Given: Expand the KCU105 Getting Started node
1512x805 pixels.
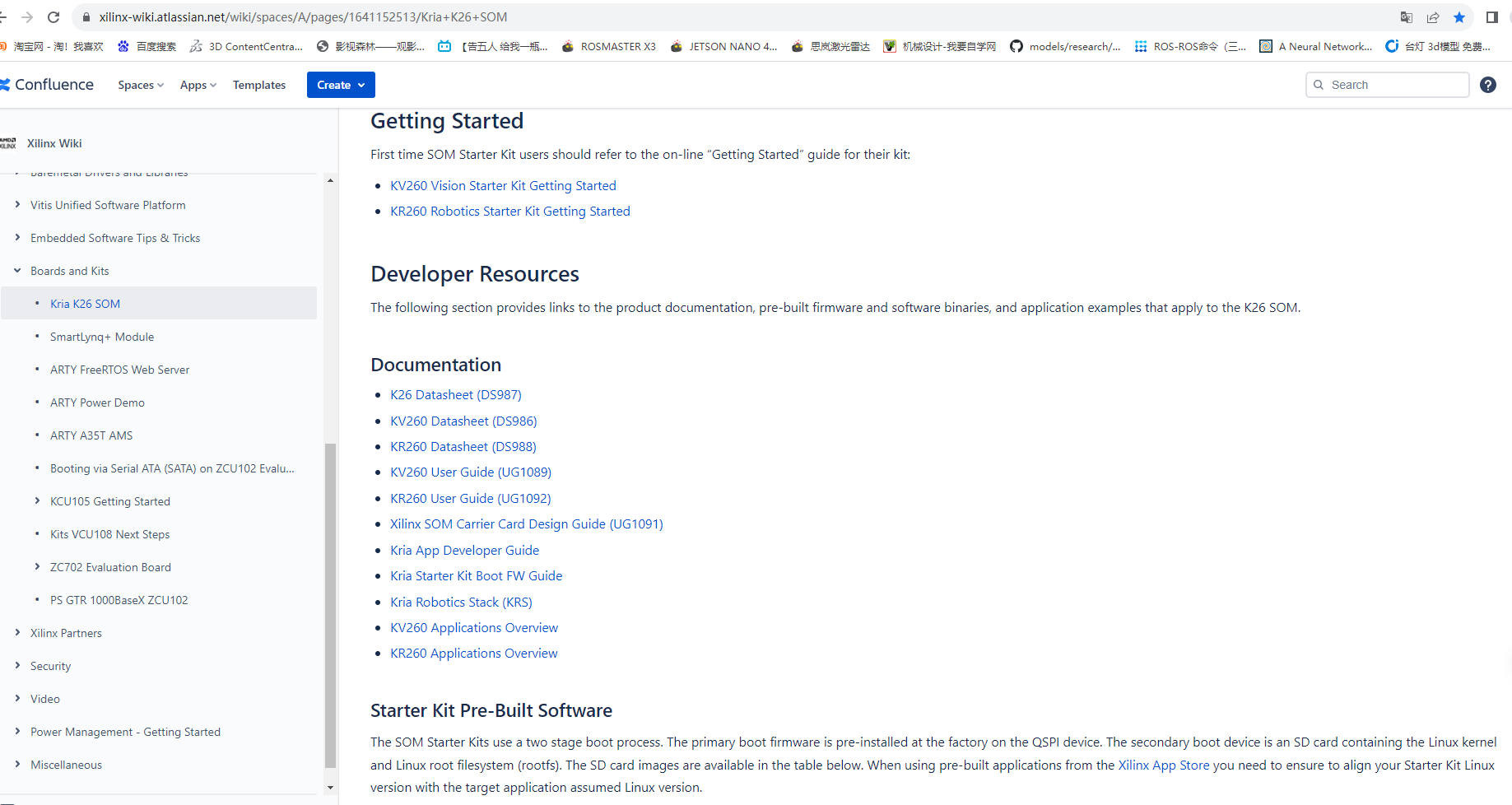Looking at the screenshot, I should tap(37, 501).
